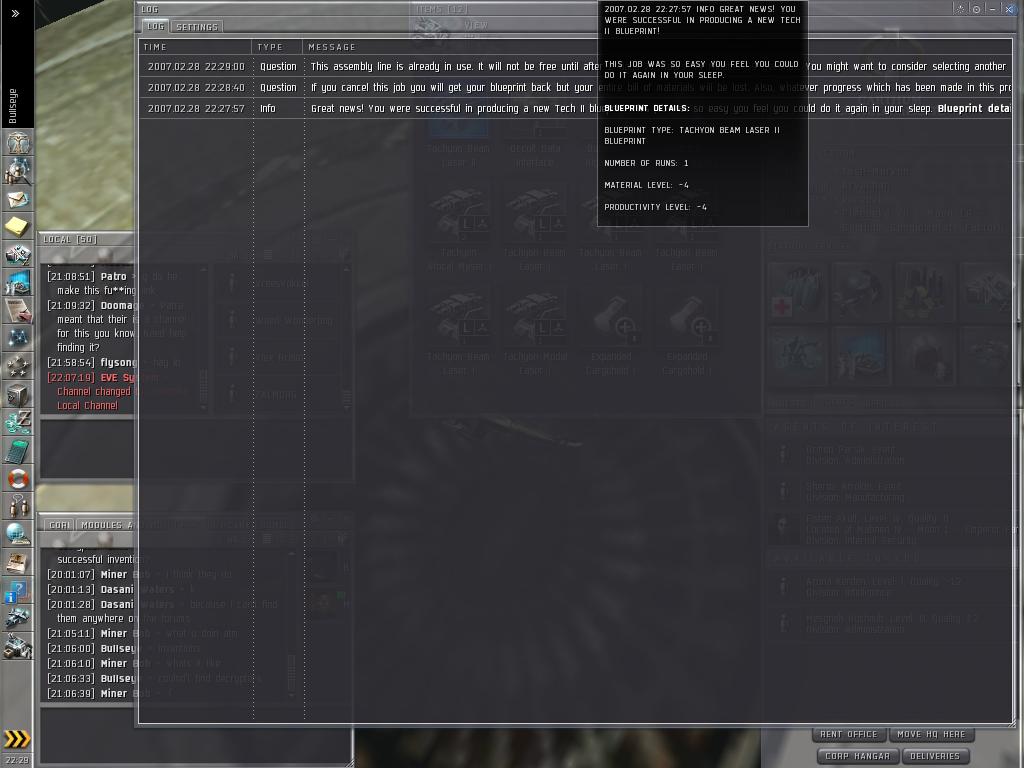Viewport: 1024px width, 768px height.
Task: Open the market graph icon
Action: (18, 283)
